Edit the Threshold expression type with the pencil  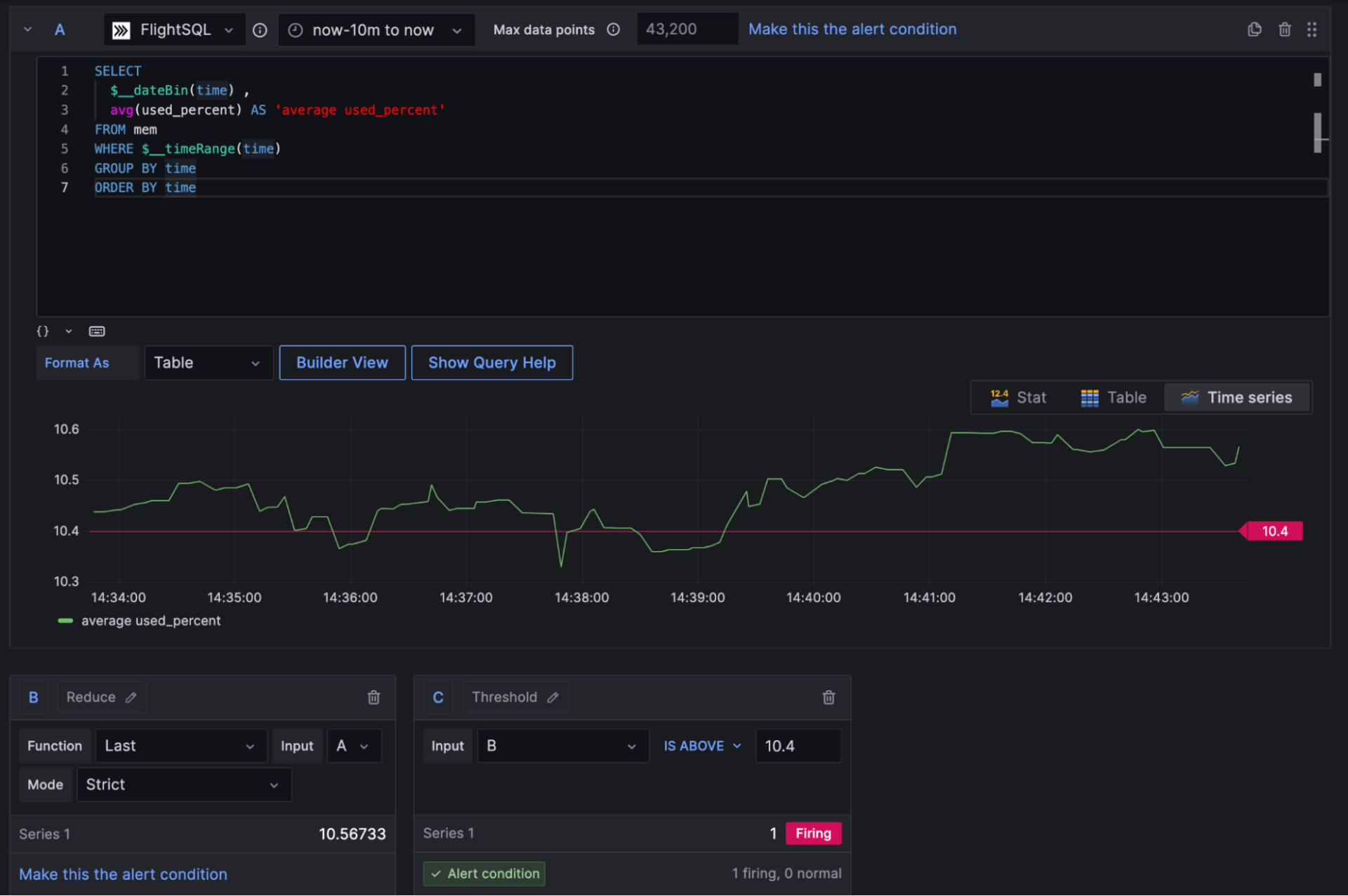(553, 697)
